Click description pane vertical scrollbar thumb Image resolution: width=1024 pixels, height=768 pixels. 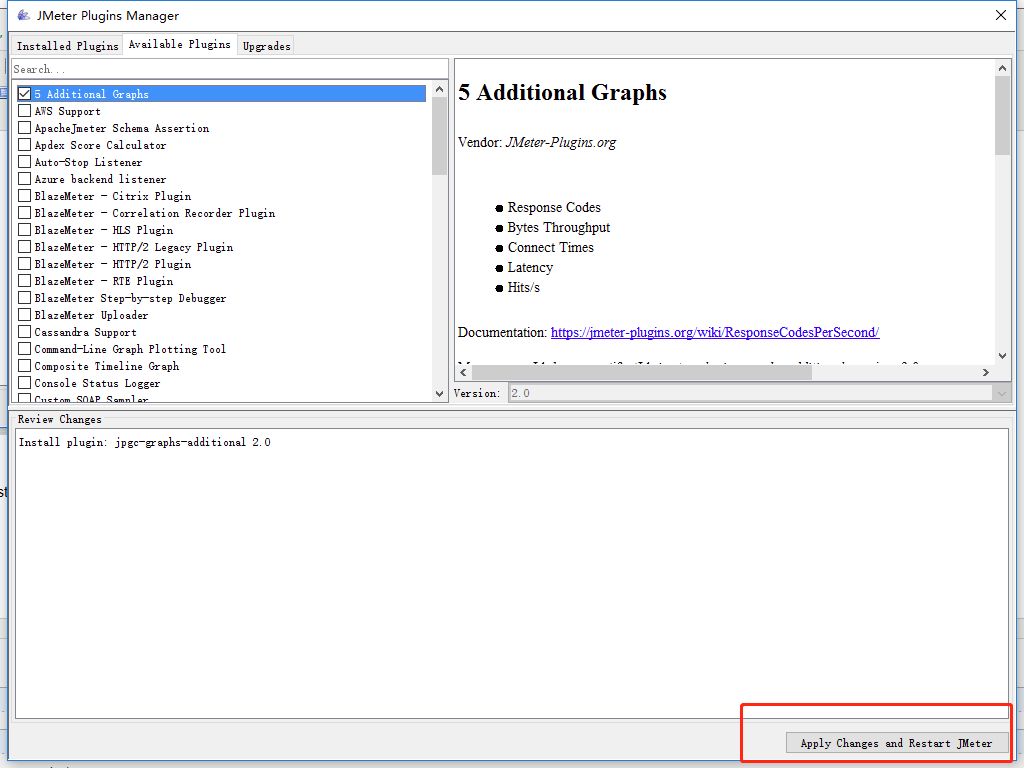1002,116
